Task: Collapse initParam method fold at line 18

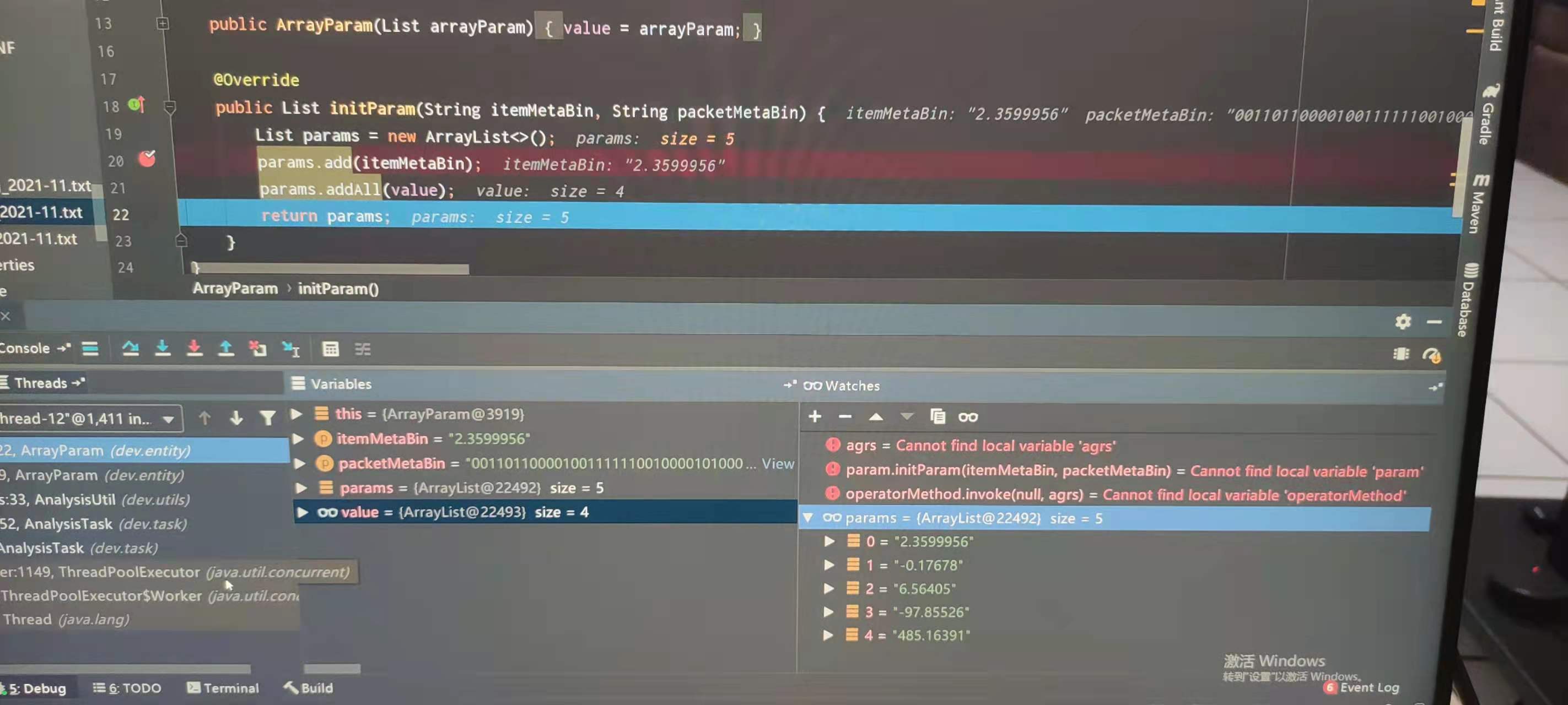Action: [170, 107]
